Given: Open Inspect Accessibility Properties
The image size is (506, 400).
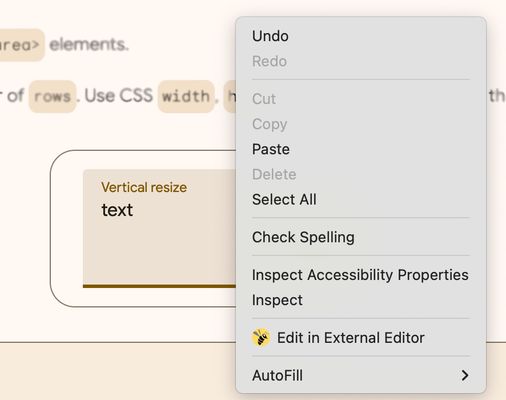Looking at the screenshot, I should tap(361, 275).
